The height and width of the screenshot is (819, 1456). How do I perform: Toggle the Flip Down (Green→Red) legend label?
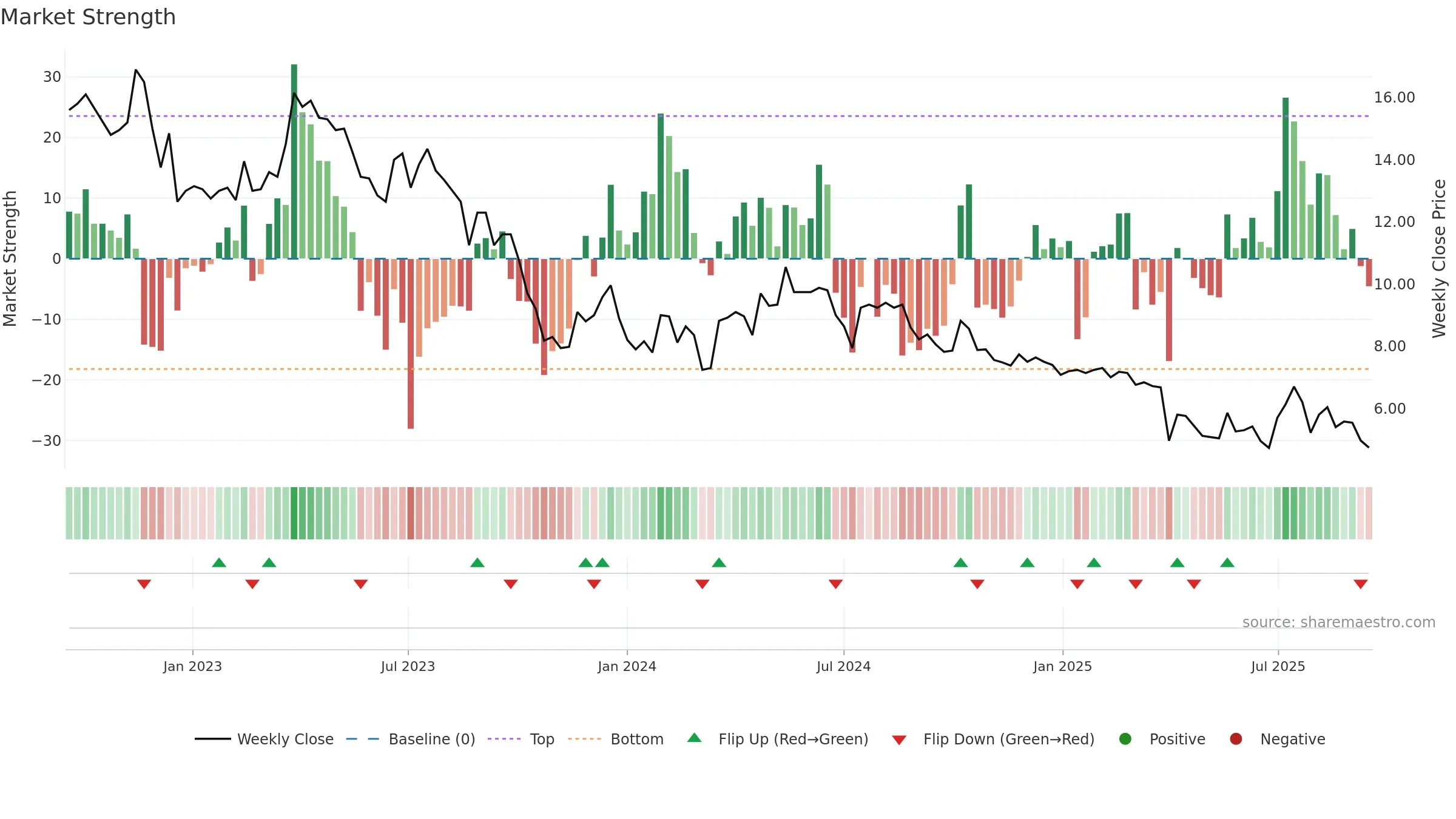(1009, 740)
